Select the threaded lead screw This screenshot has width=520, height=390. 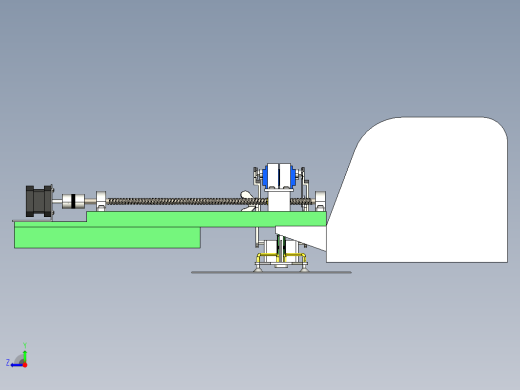[187, 201]
